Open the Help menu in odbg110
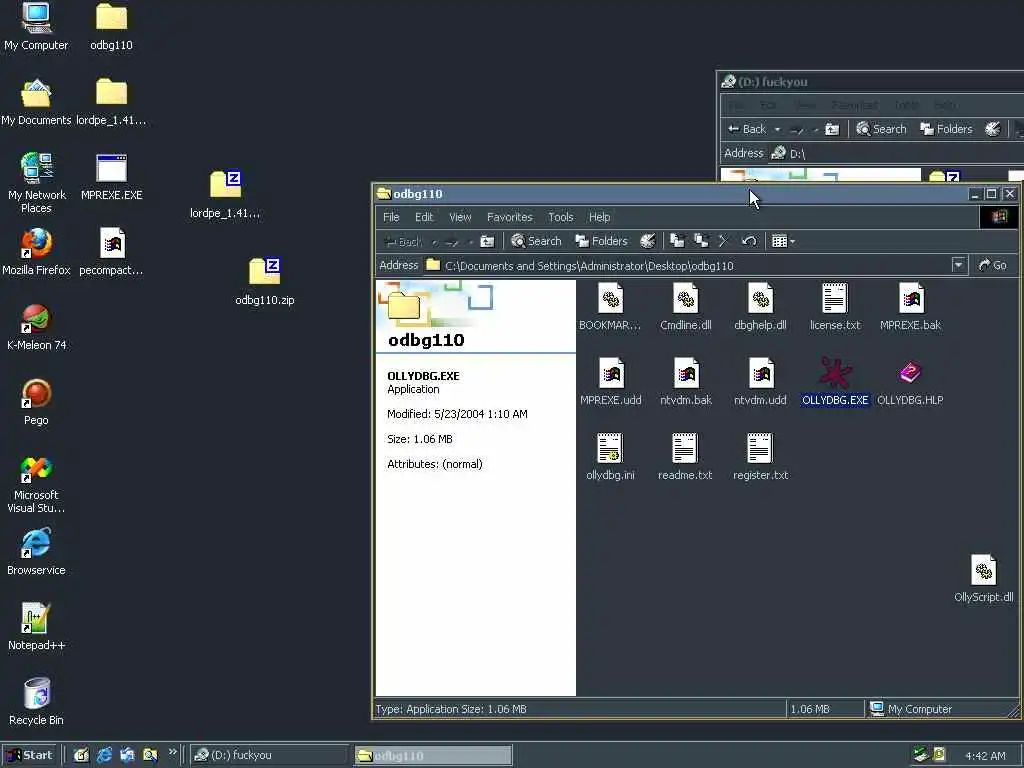 599,217
